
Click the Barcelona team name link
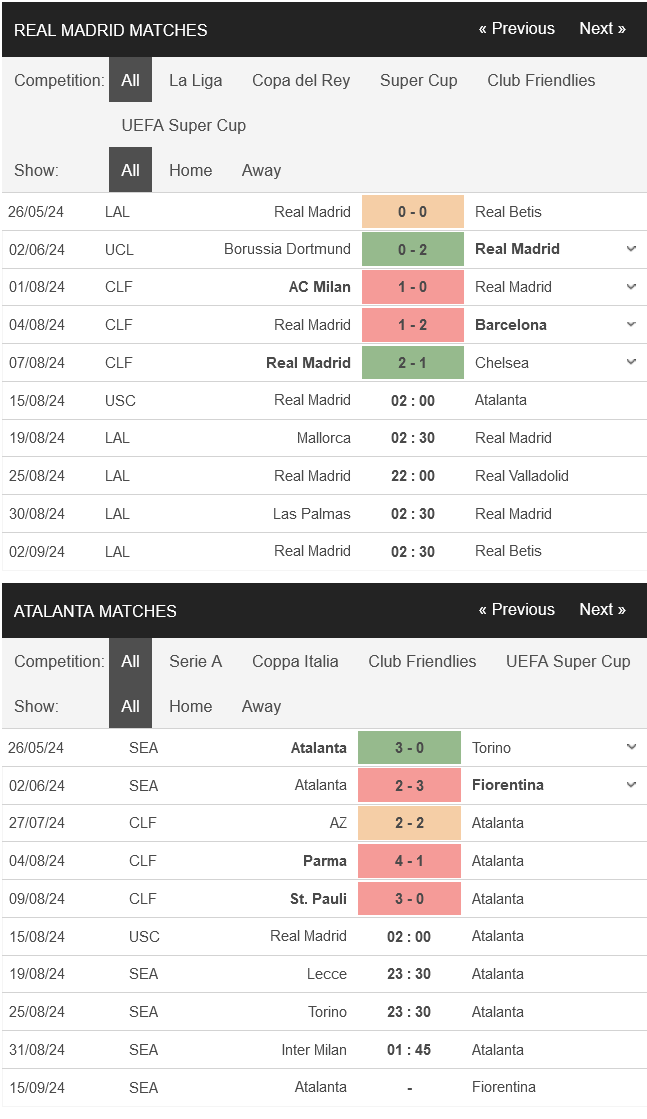(x=511, y=325)
